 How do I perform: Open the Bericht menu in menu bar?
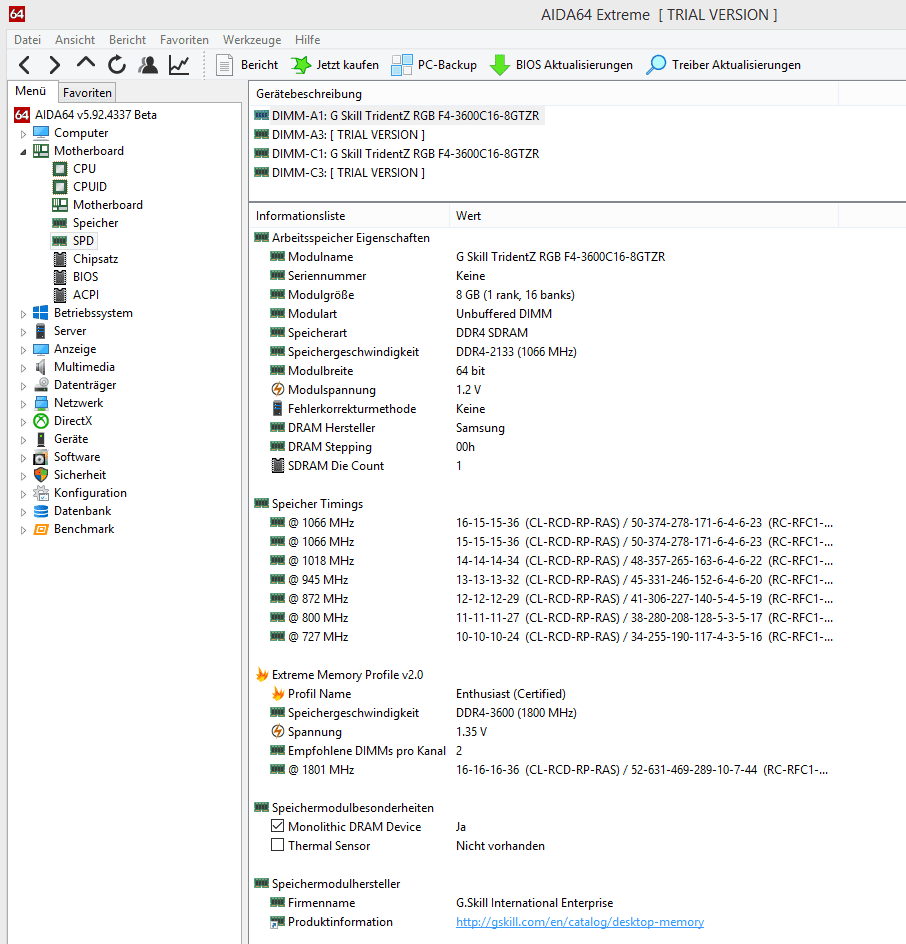click(x=128, y=40)
